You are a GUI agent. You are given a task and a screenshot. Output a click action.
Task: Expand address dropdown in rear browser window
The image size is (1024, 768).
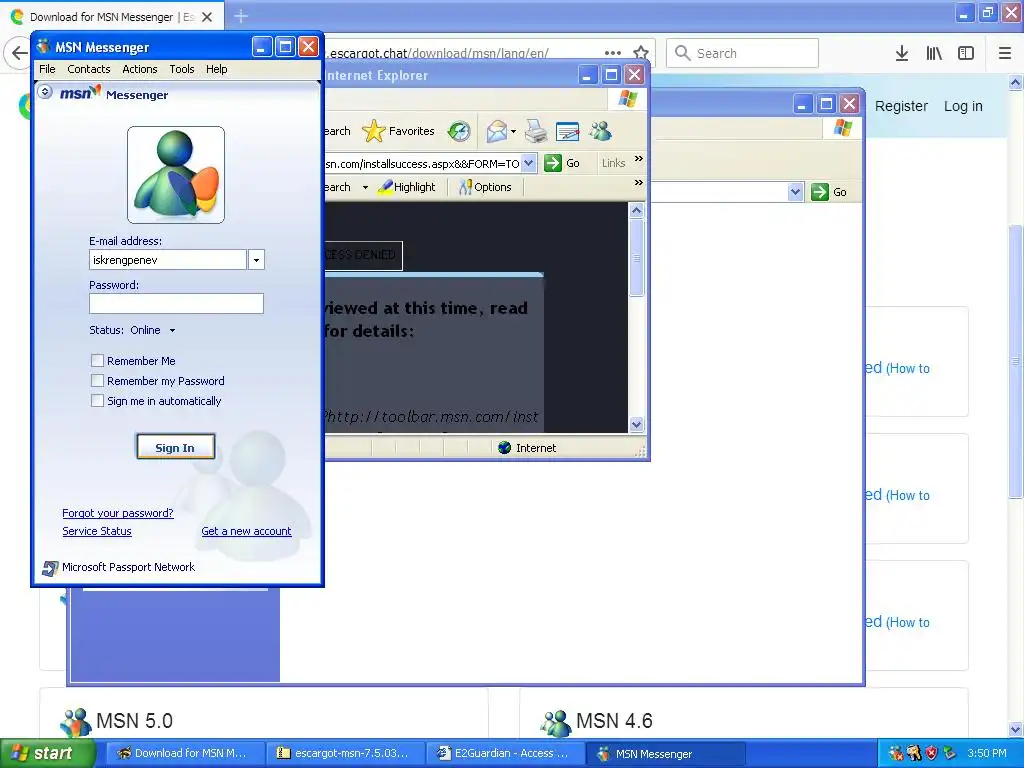coord(795,192)
